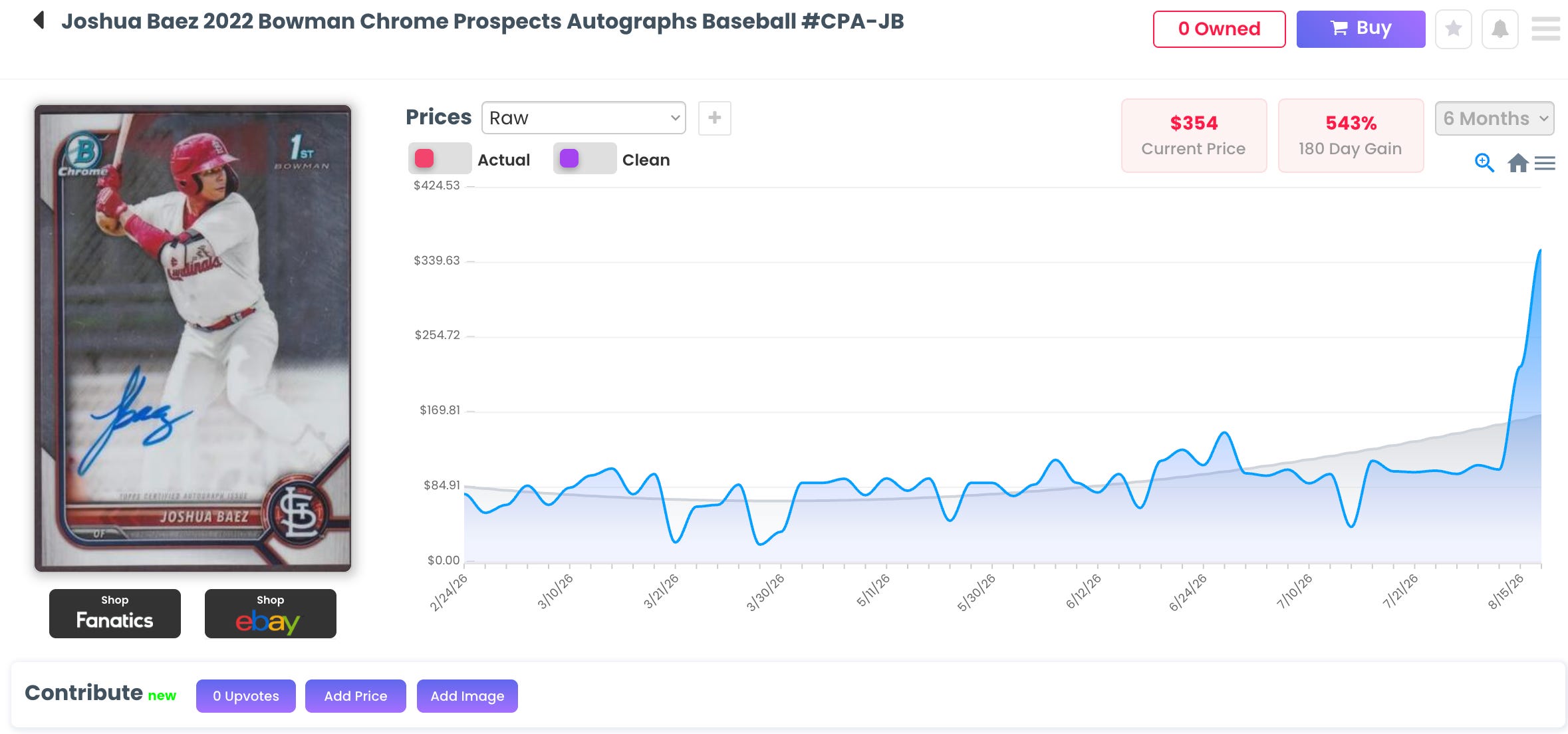Open the Shop Fanatics link
The width and height of the screenshot is (1568, 734).
(115, 614)
